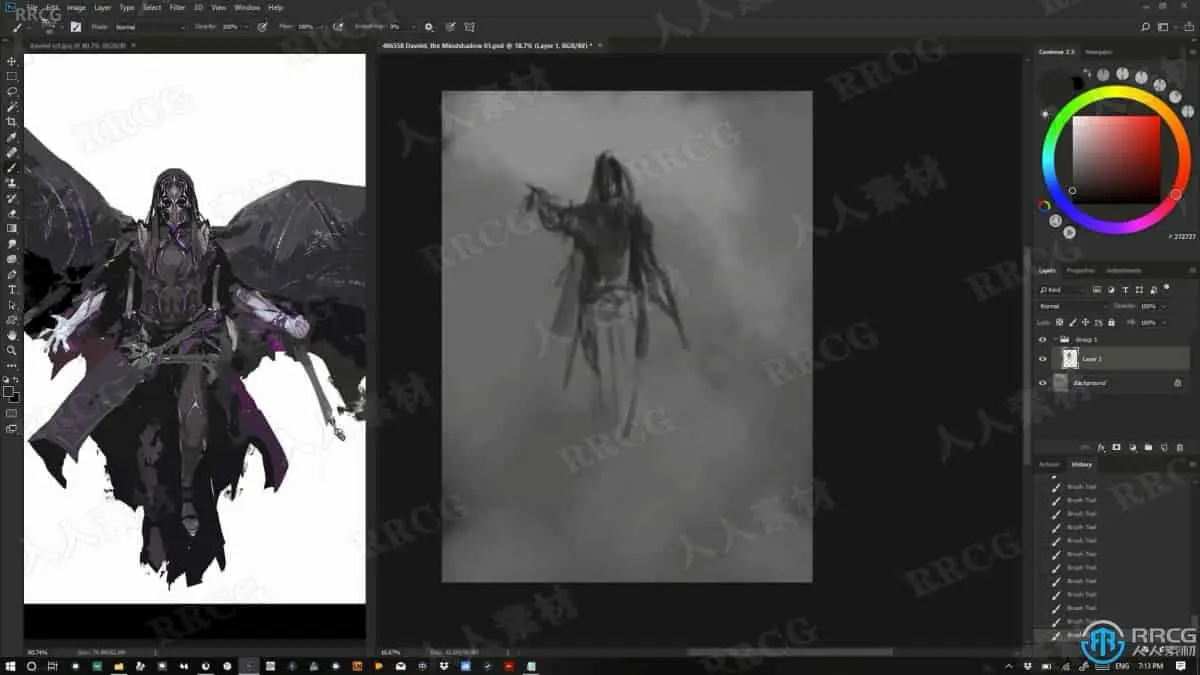Select the Lasso tool

pos(12,91)
